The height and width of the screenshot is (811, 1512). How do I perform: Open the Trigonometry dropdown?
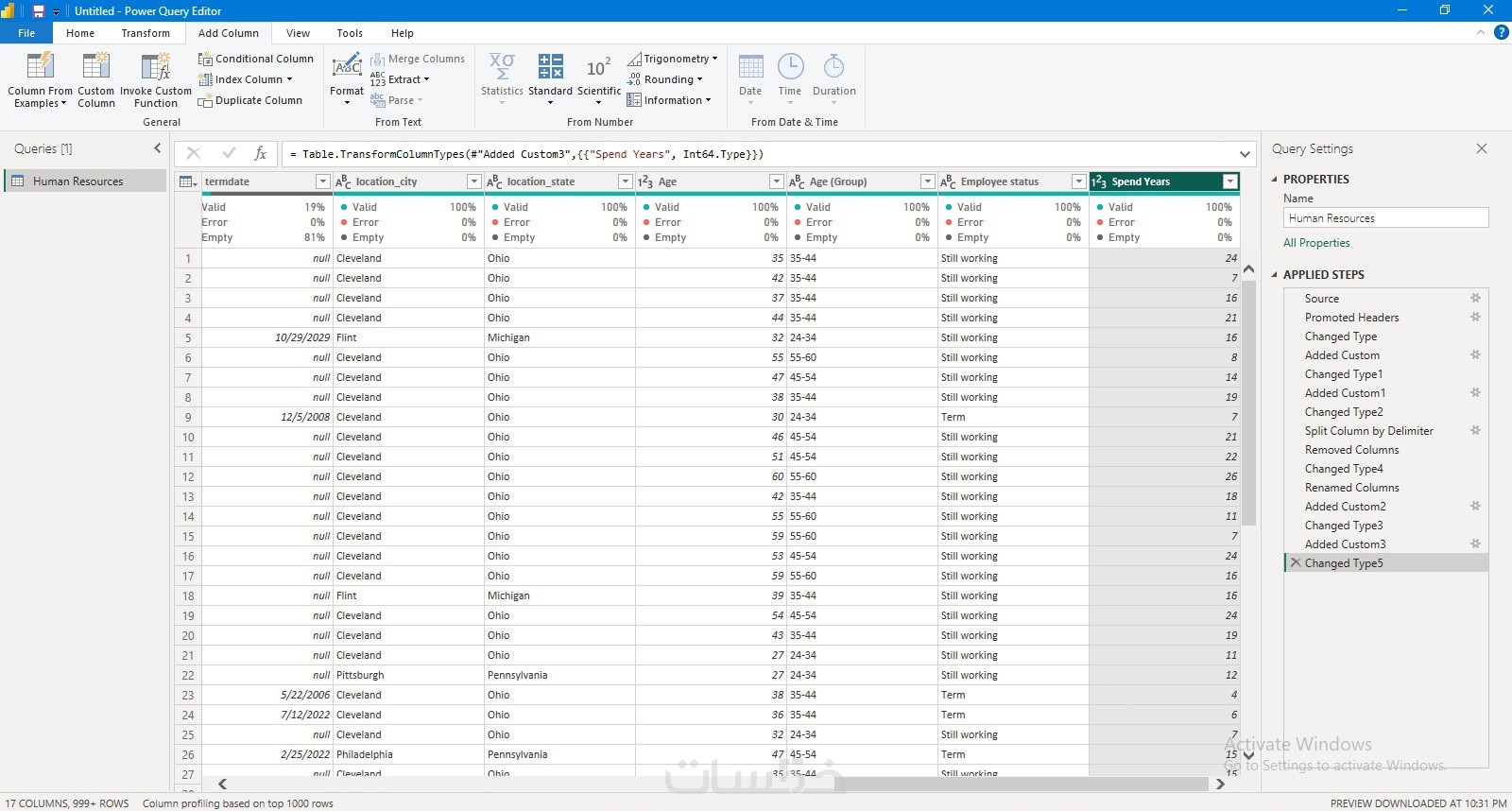pos(673,59)
